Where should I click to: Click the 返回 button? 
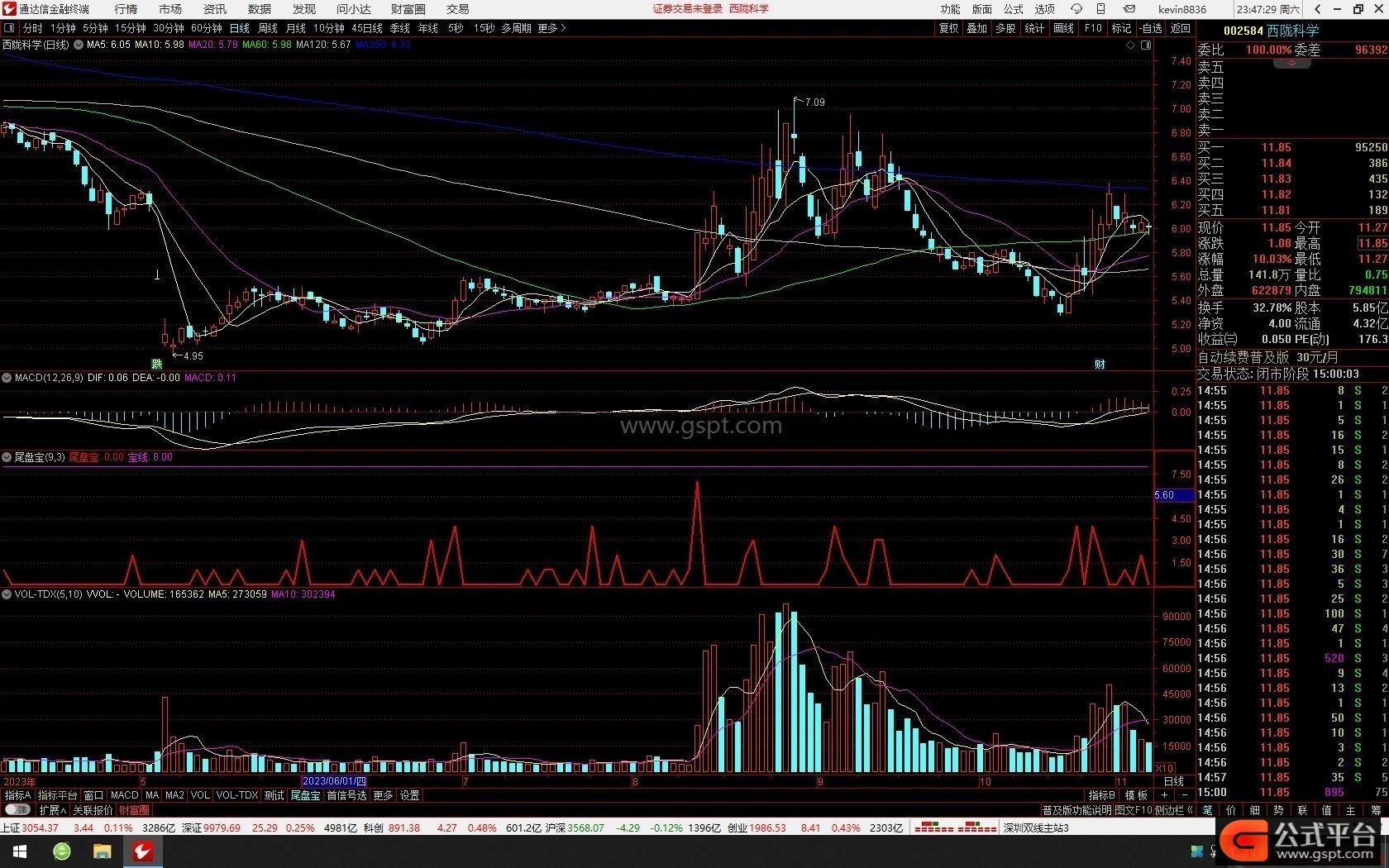tap(1180, 28)
